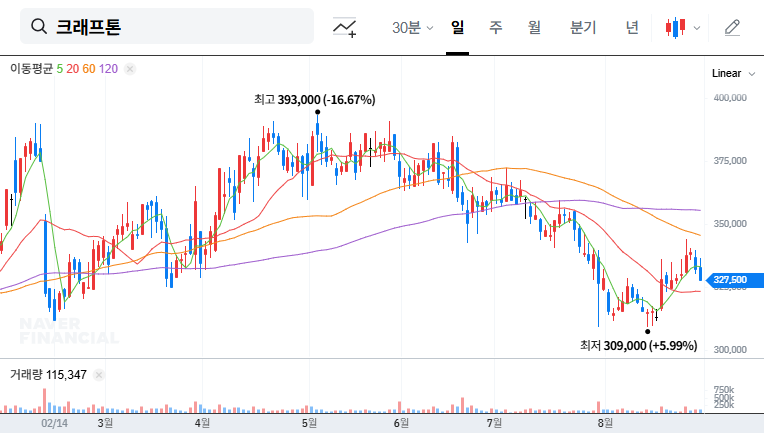Open the add indicator chart icon
Viewport: 764px width, 433px height.
tap(344, 27)
